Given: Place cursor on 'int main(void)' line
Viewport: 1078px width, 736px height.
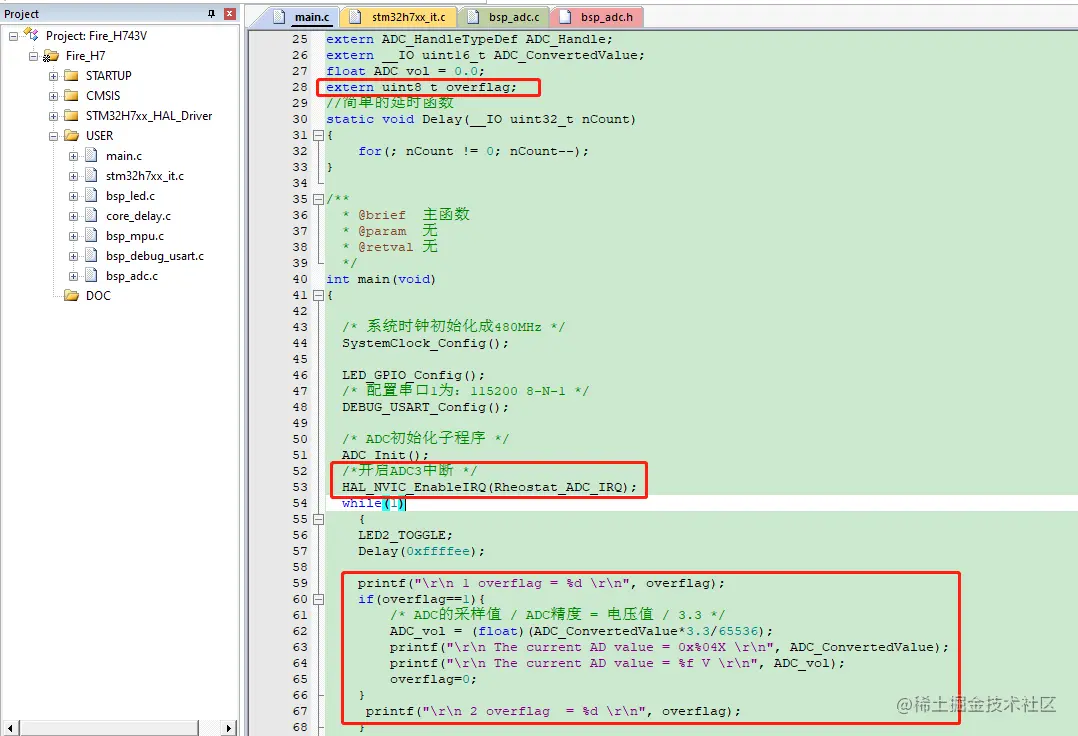Looking at the screenshot, I should (381, 279).
